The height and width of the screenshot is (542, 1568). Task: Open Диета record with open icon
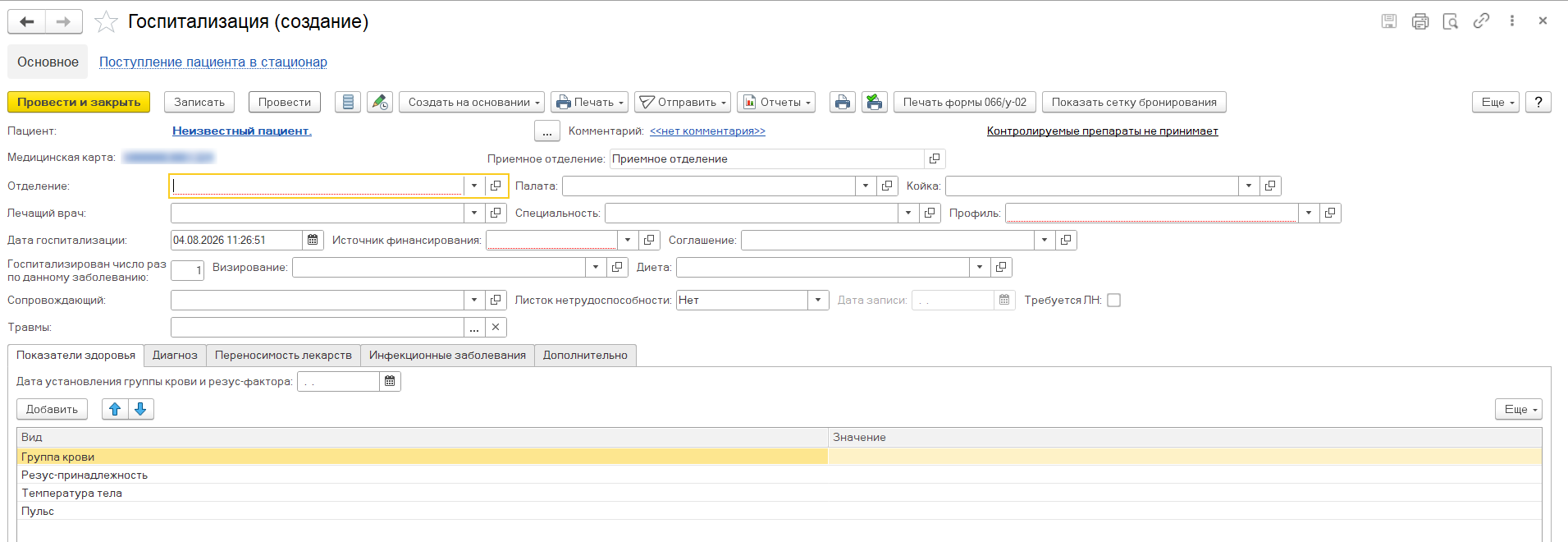click(x=1001, y=267)
